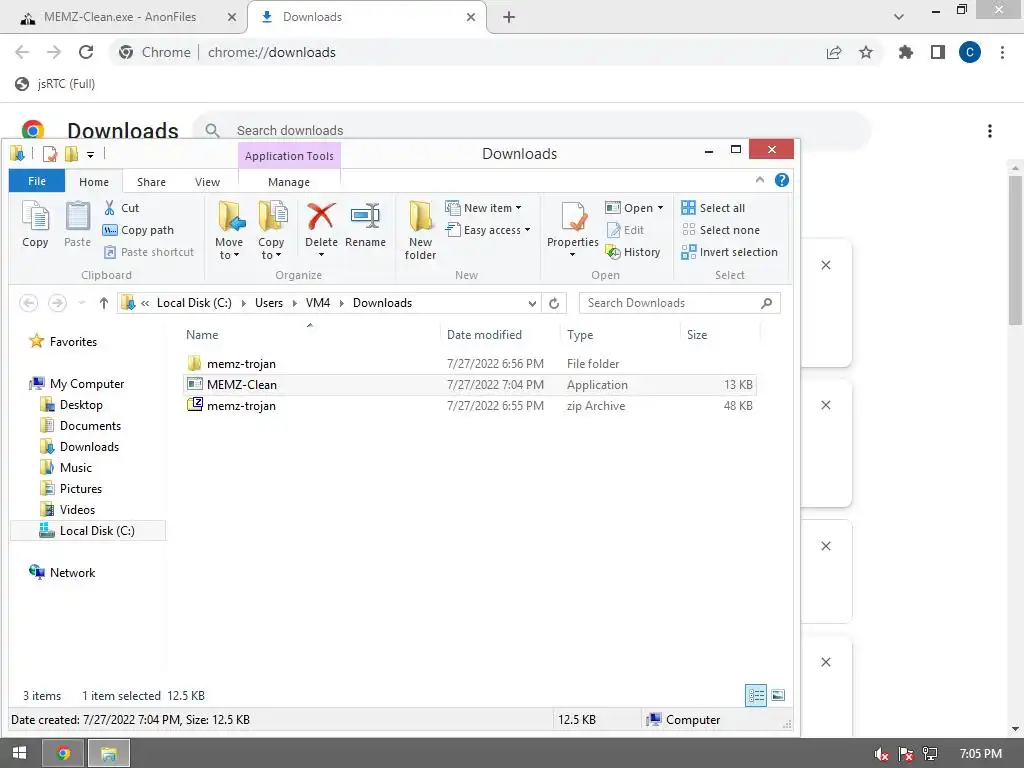Open Start menu on taskbar
Image resolution: width=1024 pixels, height=768 pixels.
click(x=20, y=753)
